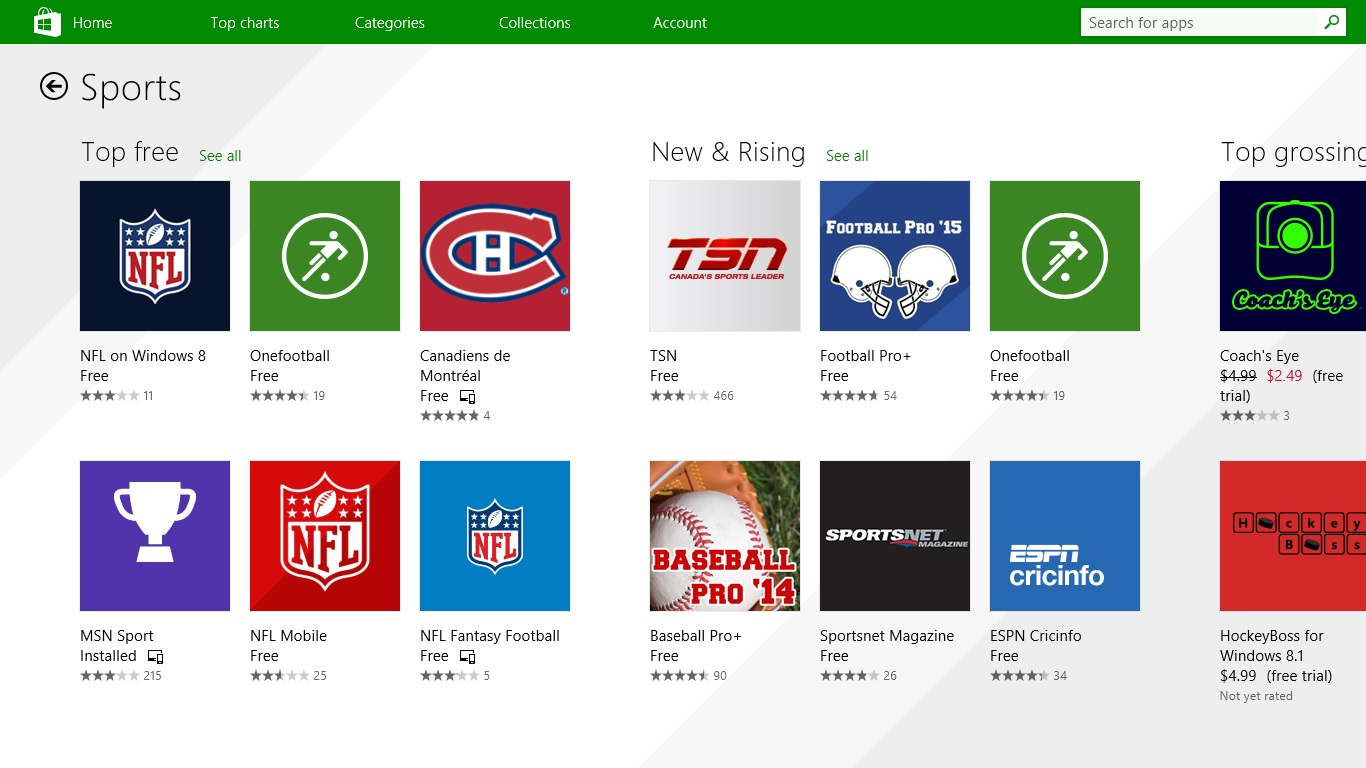
Task: Open ESPN Cricinfo tile
Action: click(x=1065, y=536)
